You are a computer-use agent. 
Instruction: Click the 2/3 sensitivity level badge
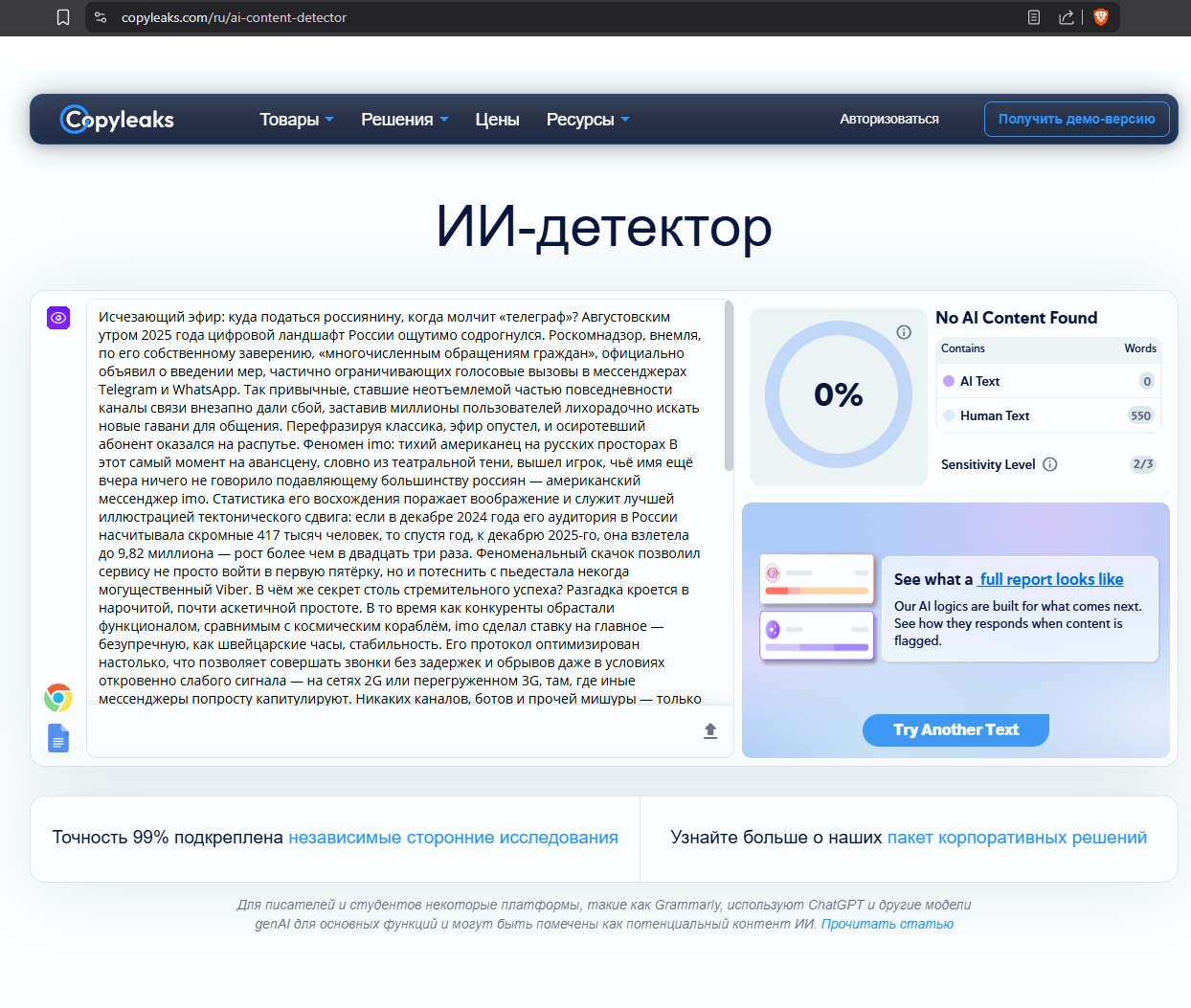(1143, 464)
